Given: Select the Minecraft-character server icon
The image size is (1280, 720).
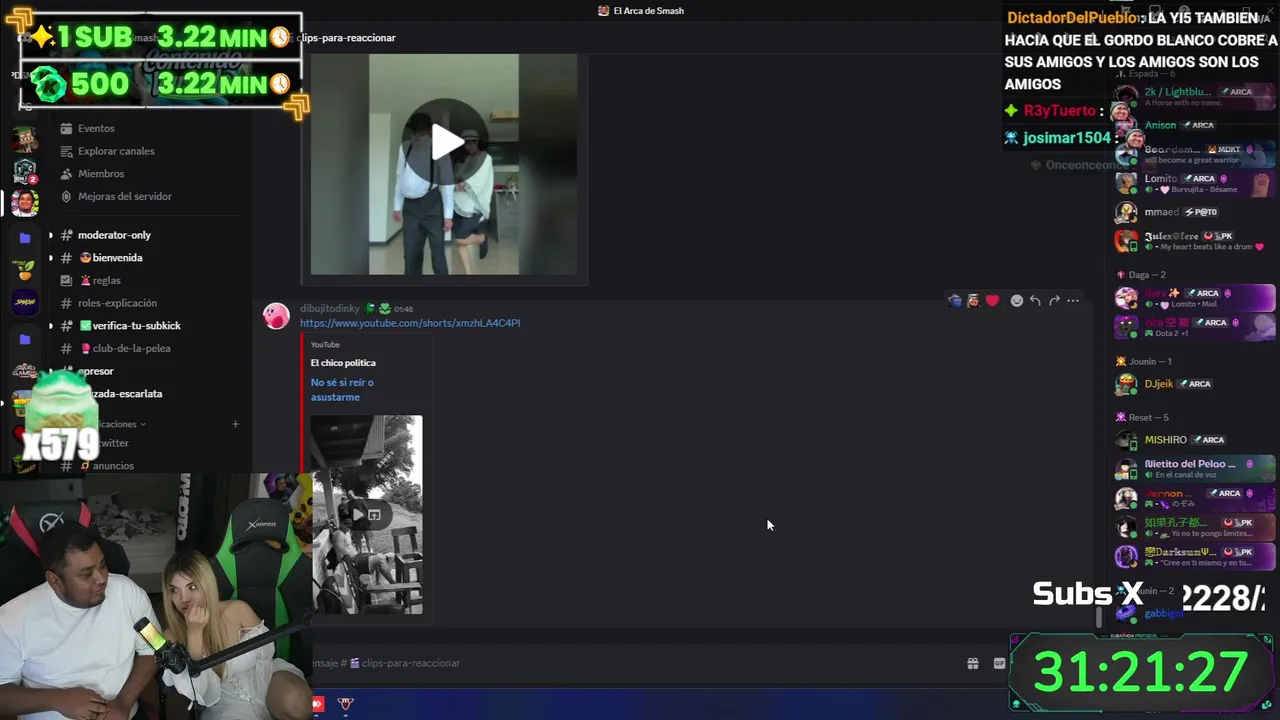Looking at the screenshot, I should [25, 139].
